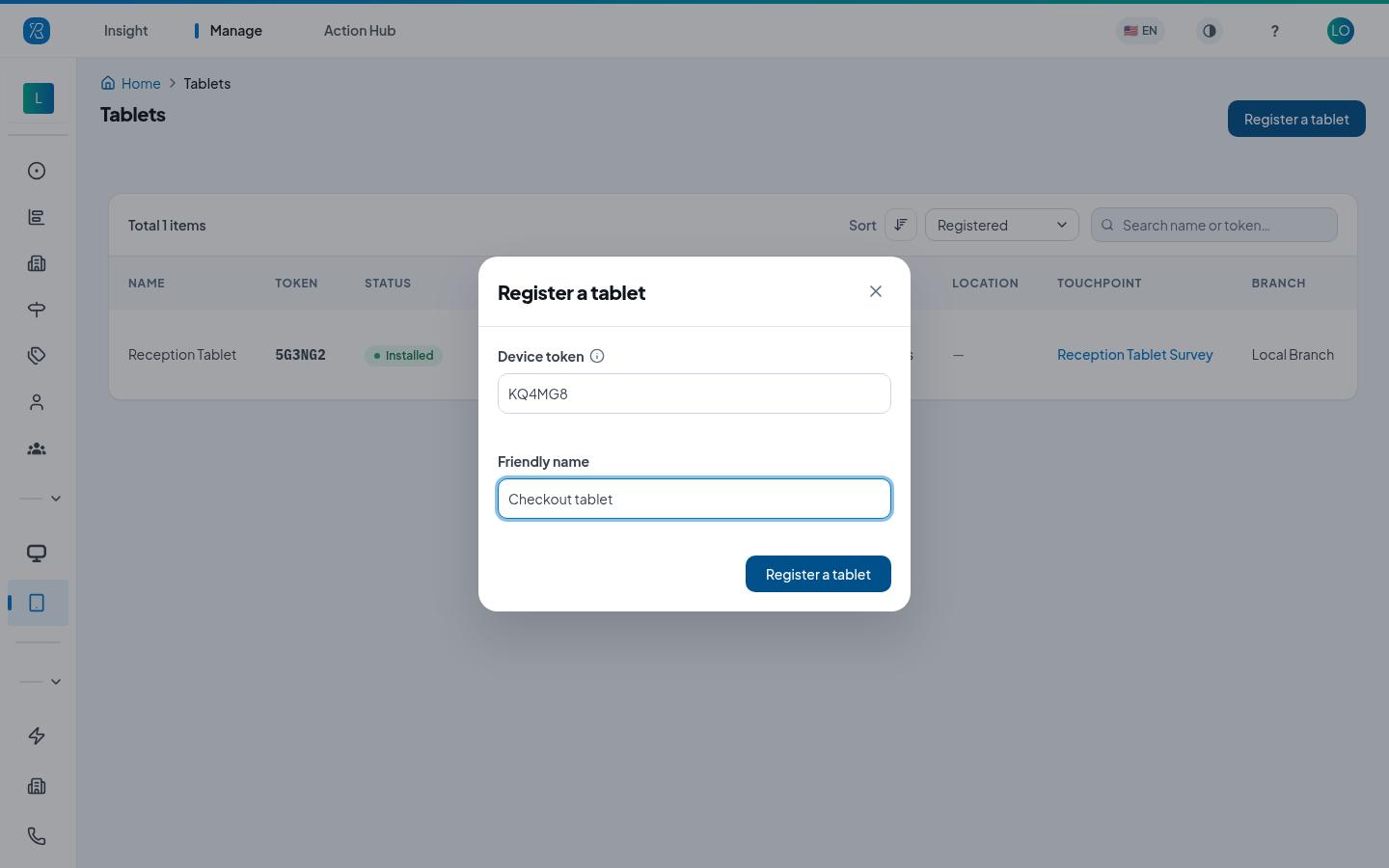The image size is (1389, 868).
Task: Focus the Device token input field
Action: tap(694, 393)
